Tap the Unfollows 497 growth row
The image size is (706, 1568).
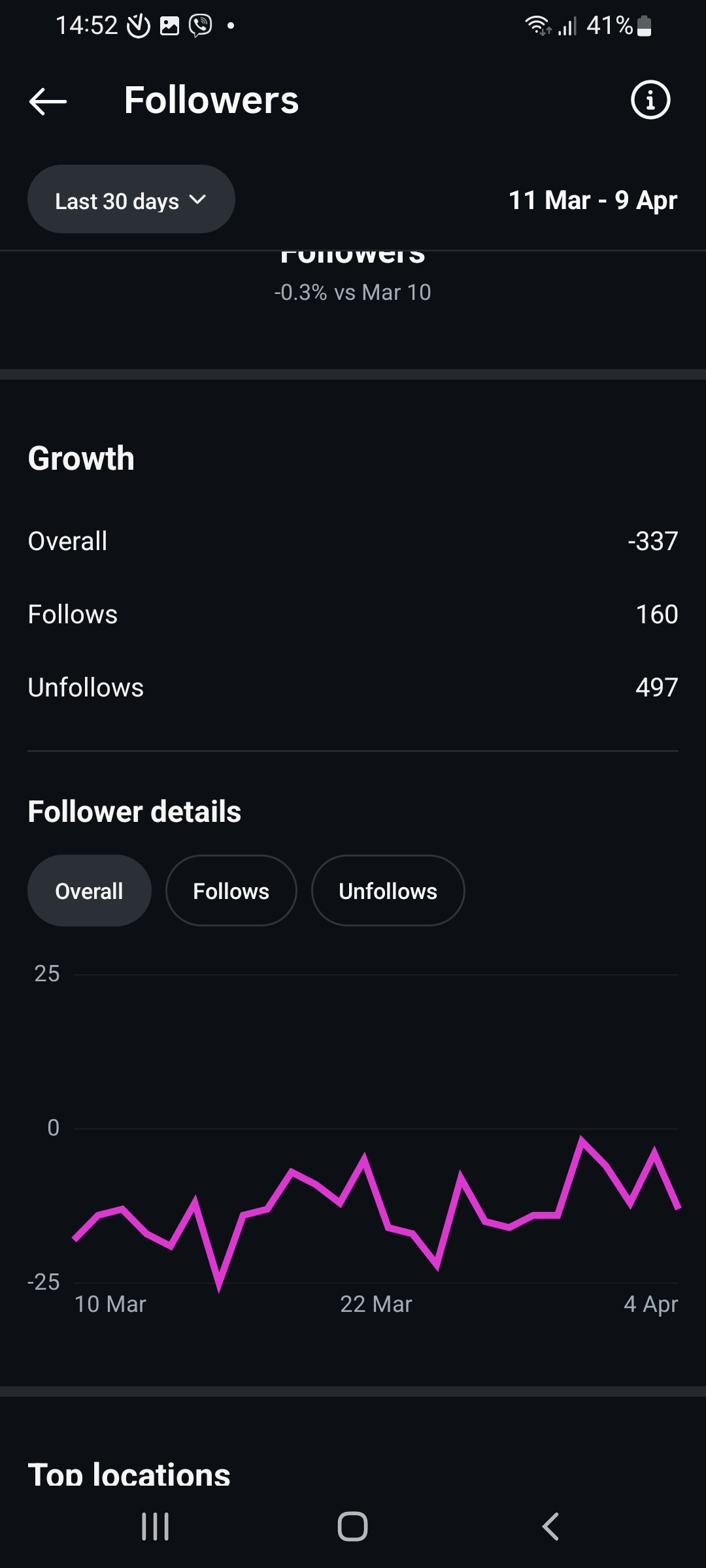353,687
